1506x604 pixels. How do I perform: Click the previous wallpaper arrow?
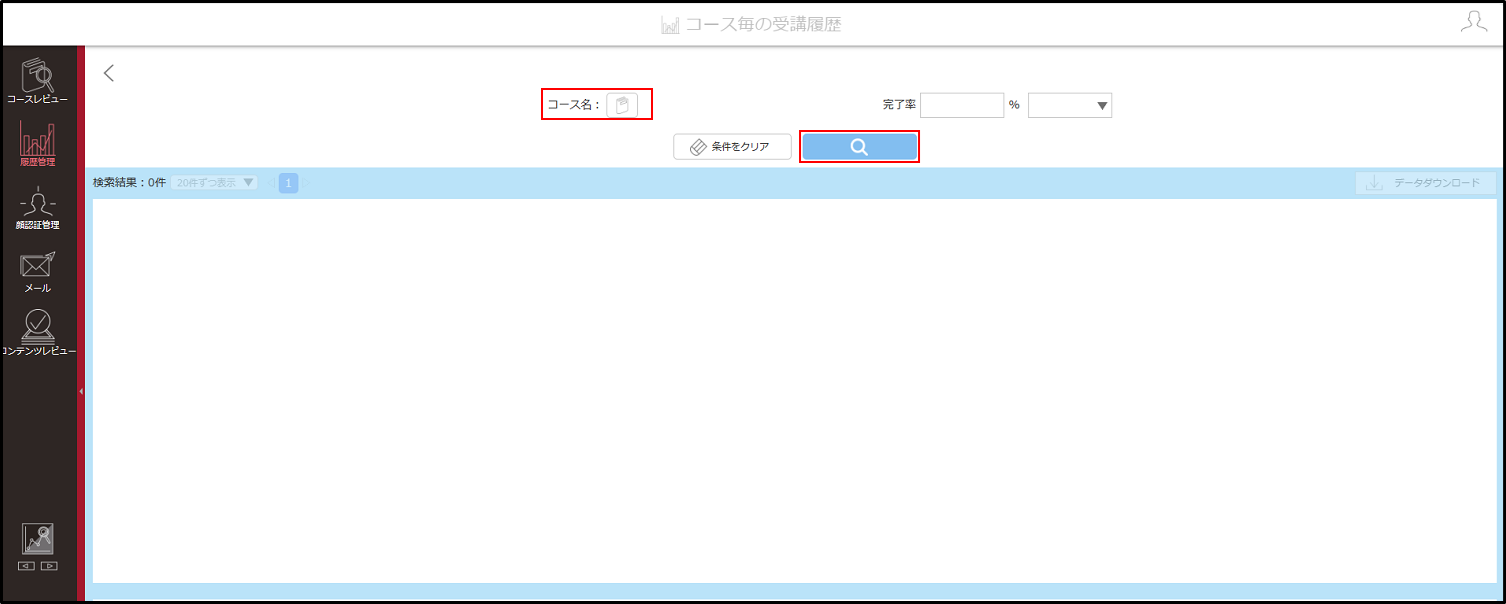[27, 566]
